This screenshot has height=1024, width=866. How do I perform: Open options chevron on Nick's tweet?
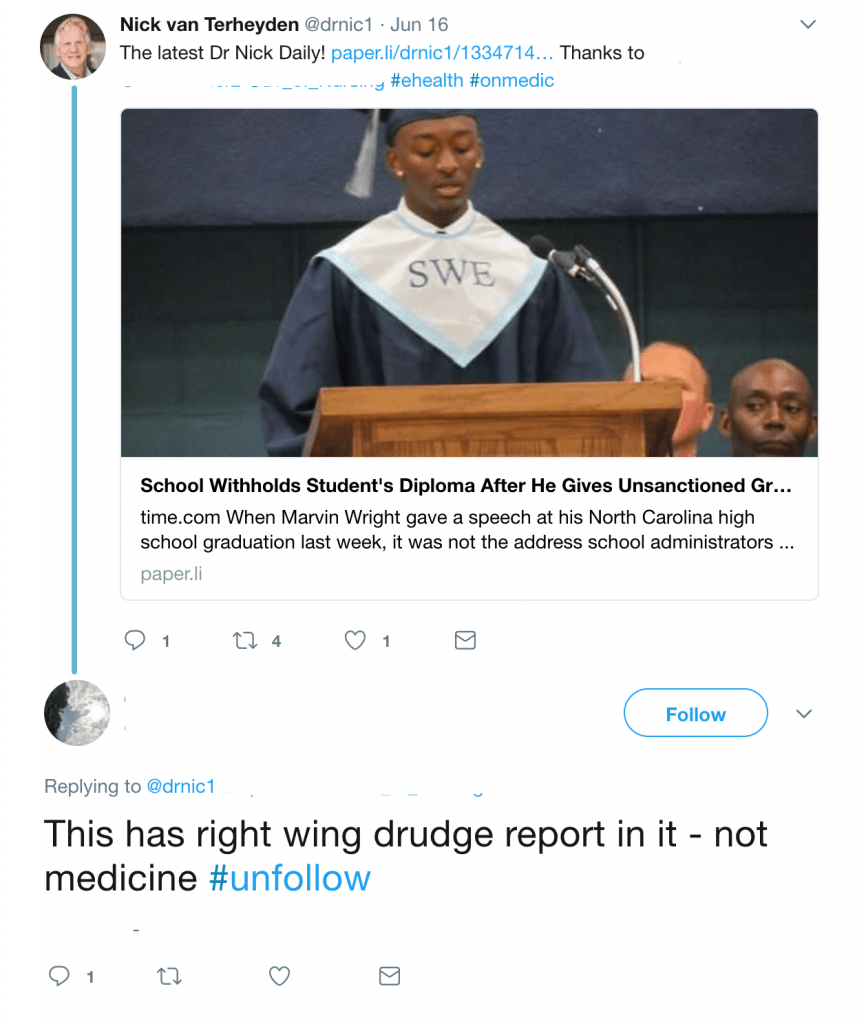(808, 24)
